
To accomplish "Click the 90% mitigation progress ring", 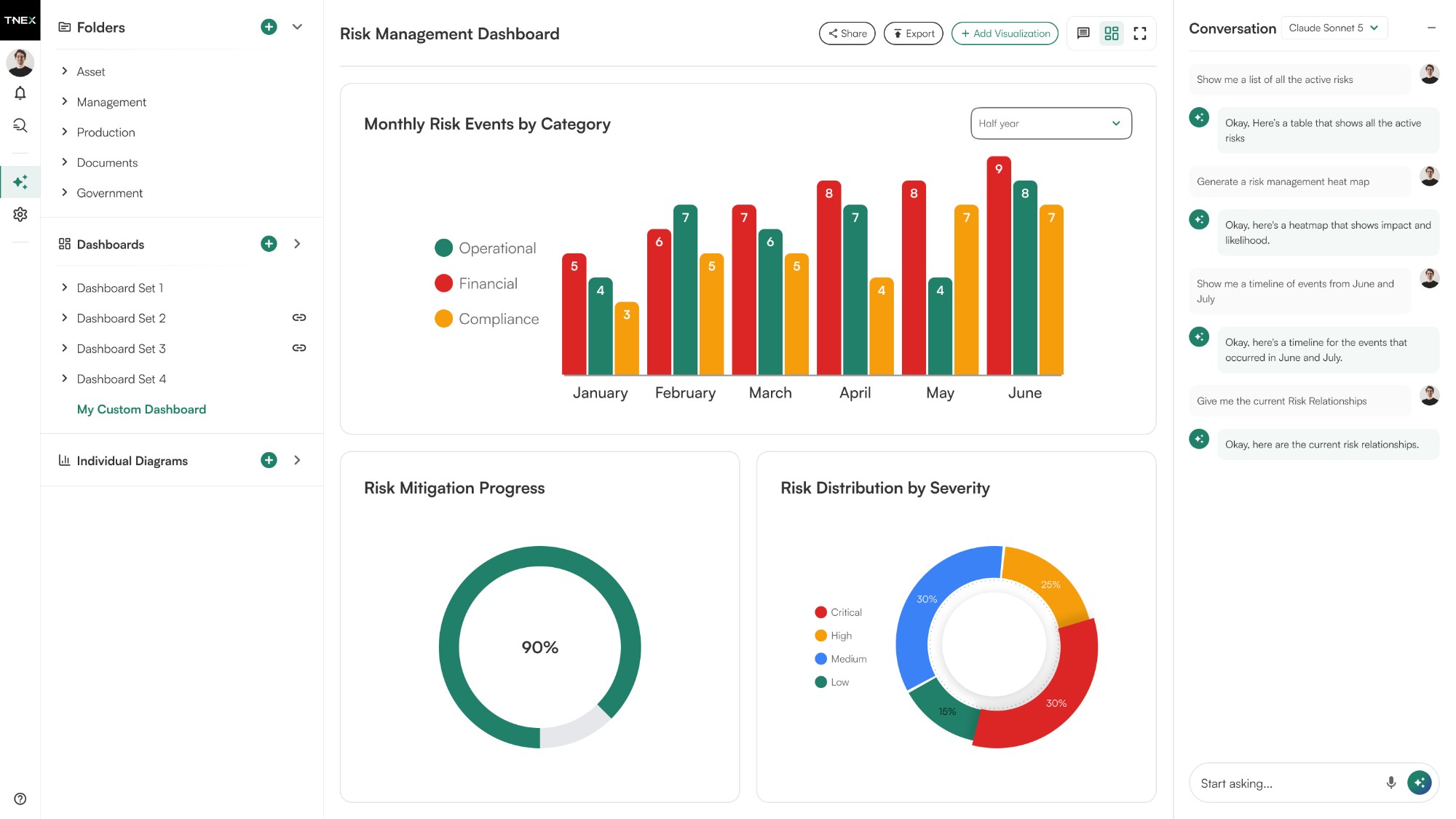I will [x=539, y=647].
